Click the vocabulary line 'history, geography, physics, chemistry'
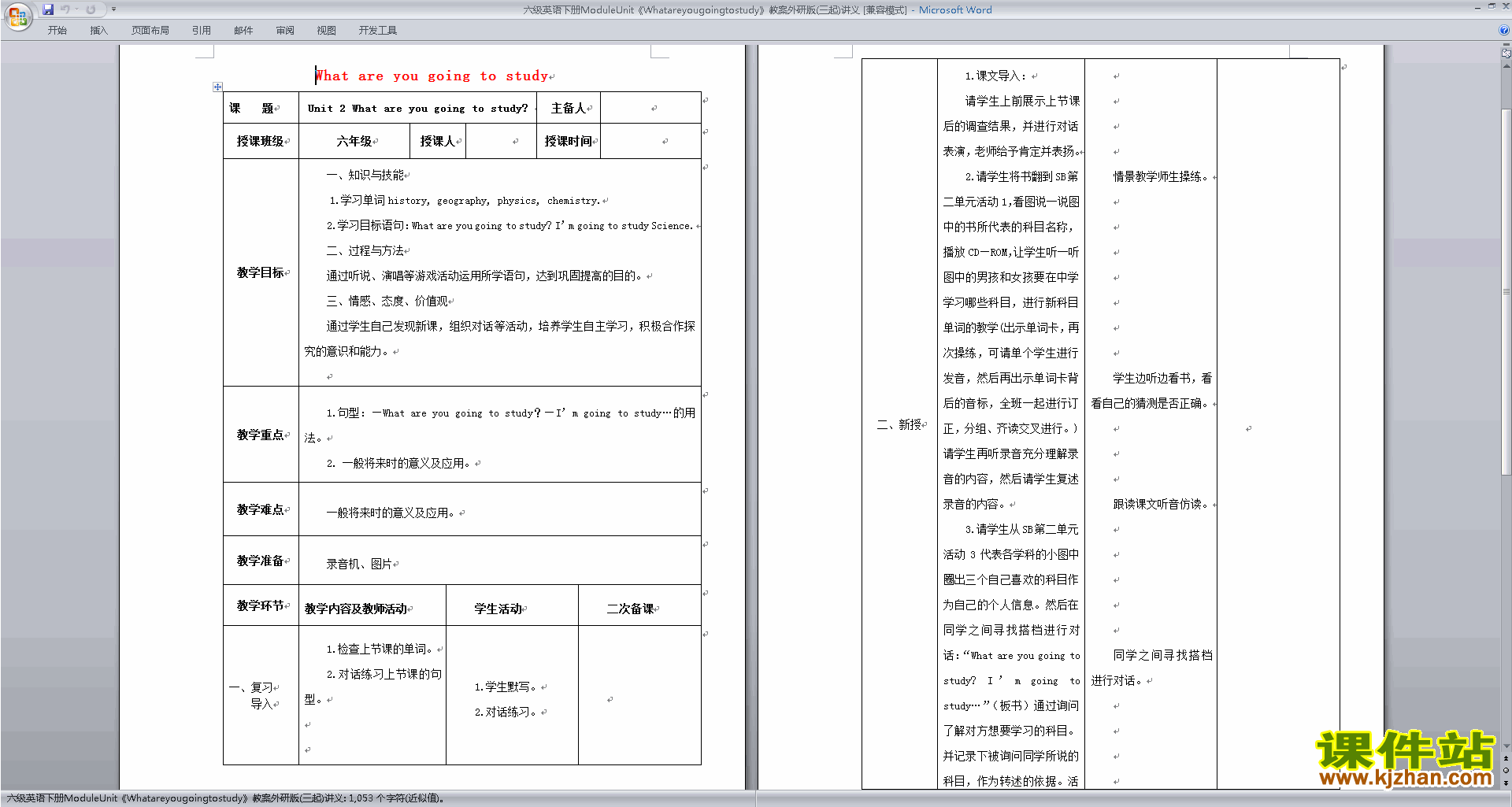This screenshot has height=807, width=1512. 493,201
